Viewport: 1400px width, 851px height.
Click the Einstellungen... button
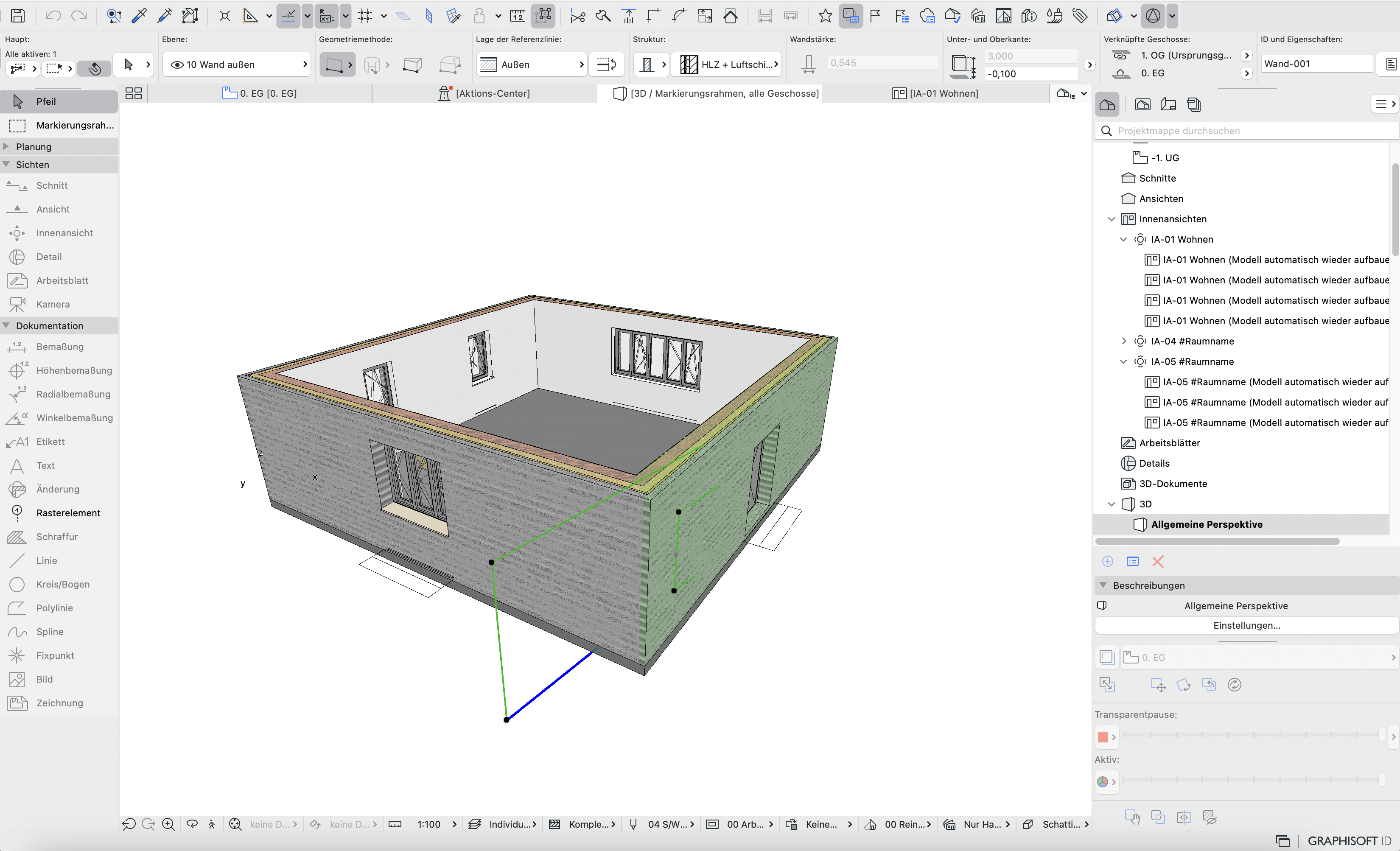point(1246,625)
